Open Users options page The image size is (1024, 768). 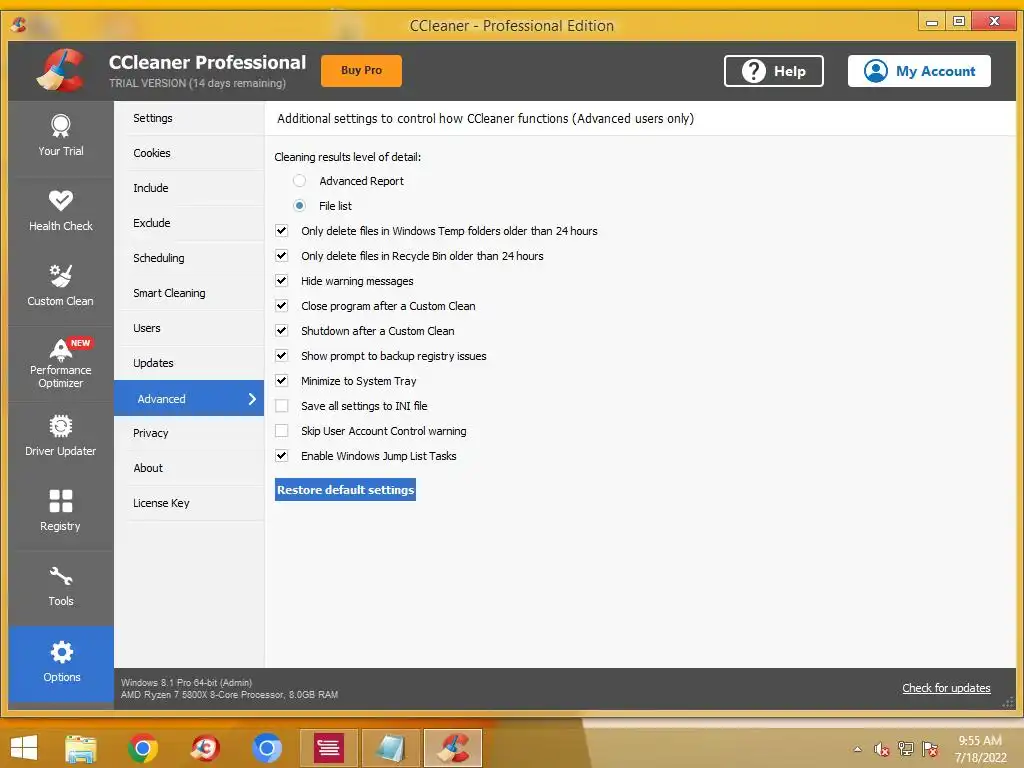coord(189,328)
